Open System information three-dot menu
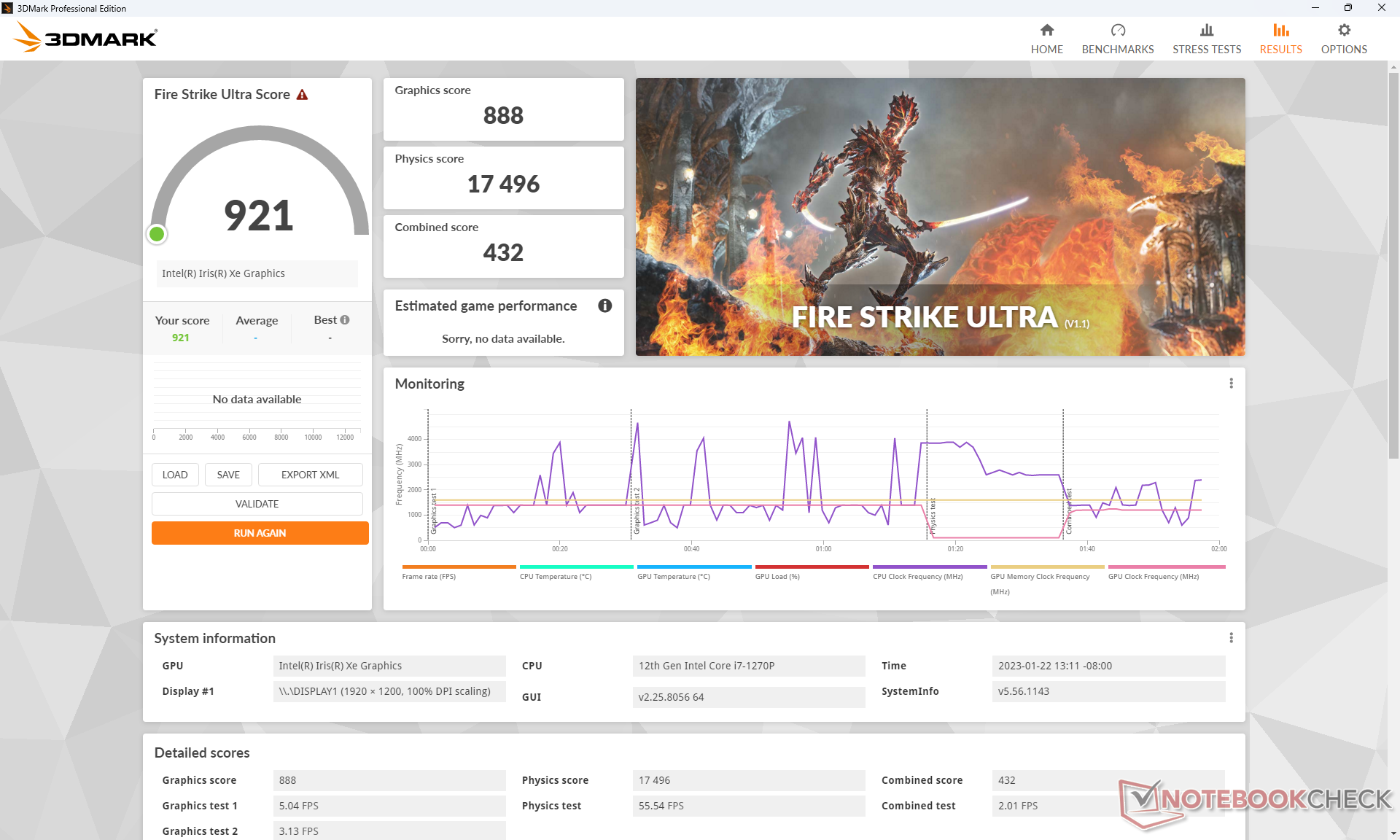 (x=1231, y=638)
